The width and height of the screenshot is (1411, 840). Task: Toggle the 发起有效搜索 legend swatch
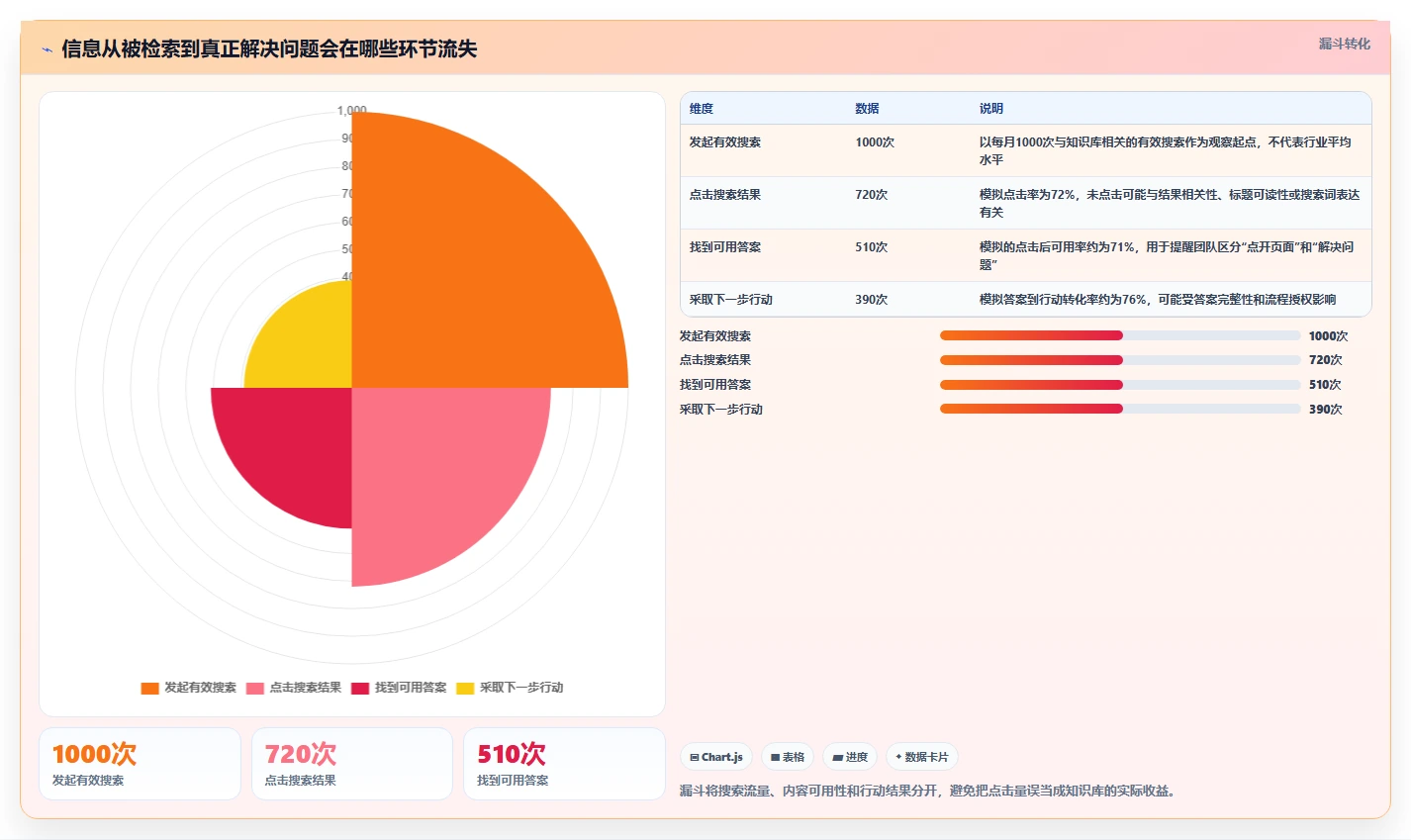coord(149,688)
